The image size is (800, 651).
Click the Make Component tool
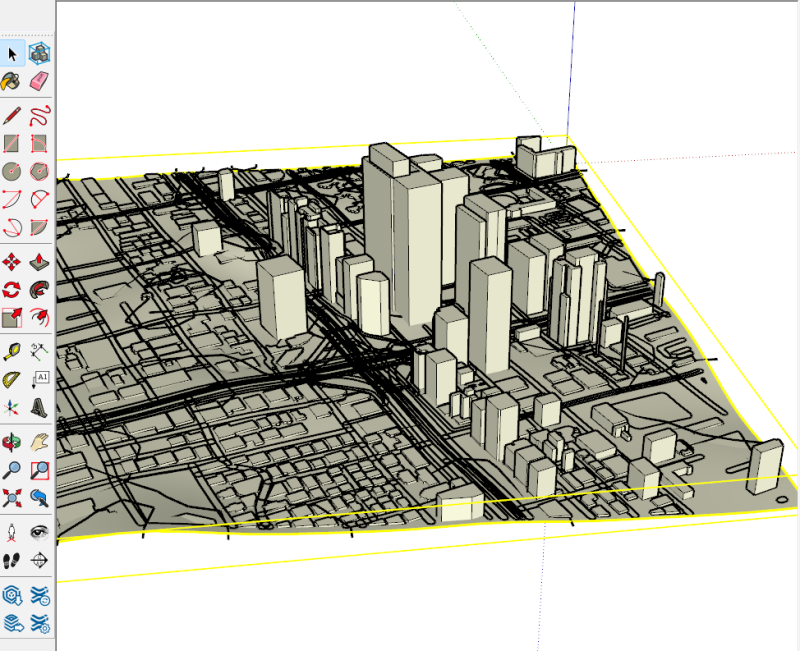(x=40, y=53)
